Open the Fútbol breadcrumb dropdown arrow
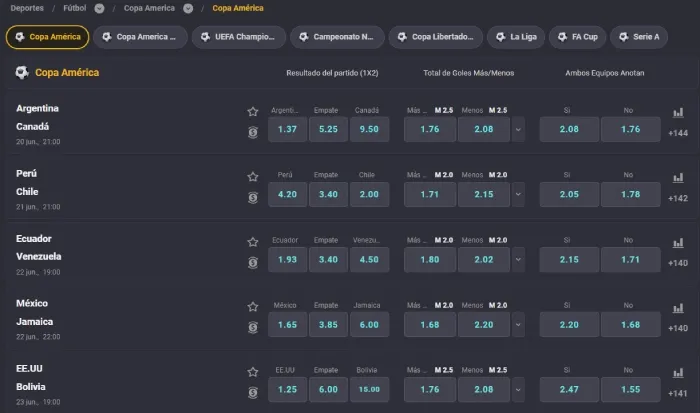700x413 pixels. [99, 8]
